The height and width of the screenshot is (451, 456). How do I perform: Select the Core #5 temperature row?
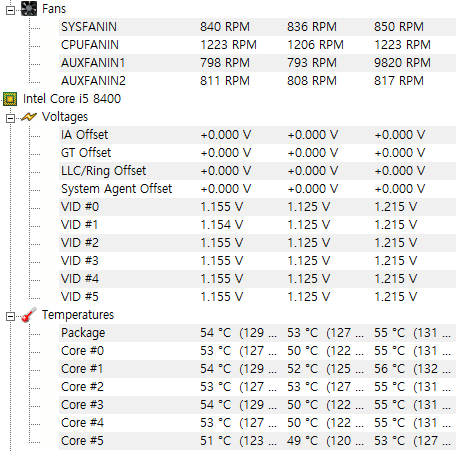tap(257, 441)
